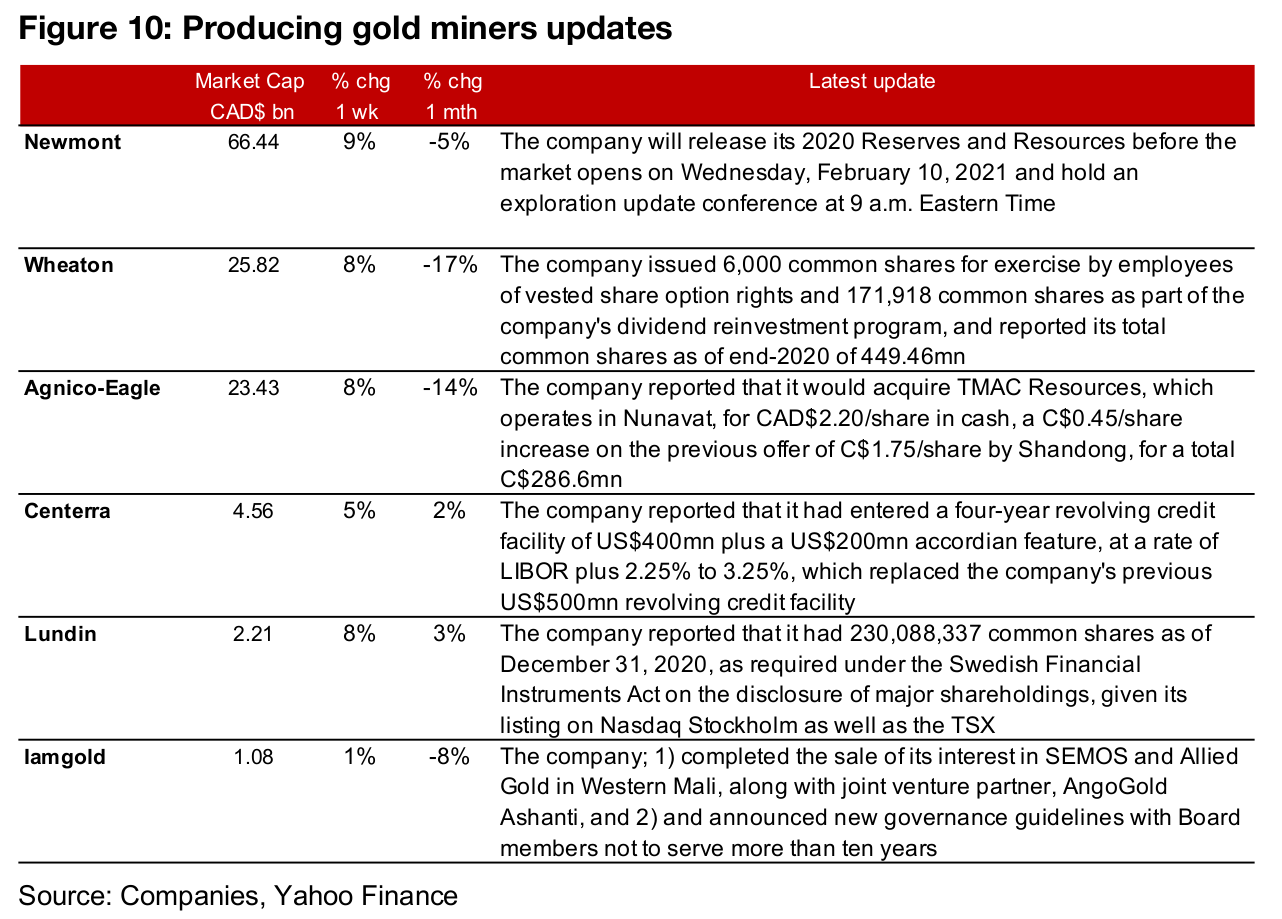The height and width of the screenshot is (919, 1282).
Task: Click the % chg 1 wk header
Action: coord(361,96)
